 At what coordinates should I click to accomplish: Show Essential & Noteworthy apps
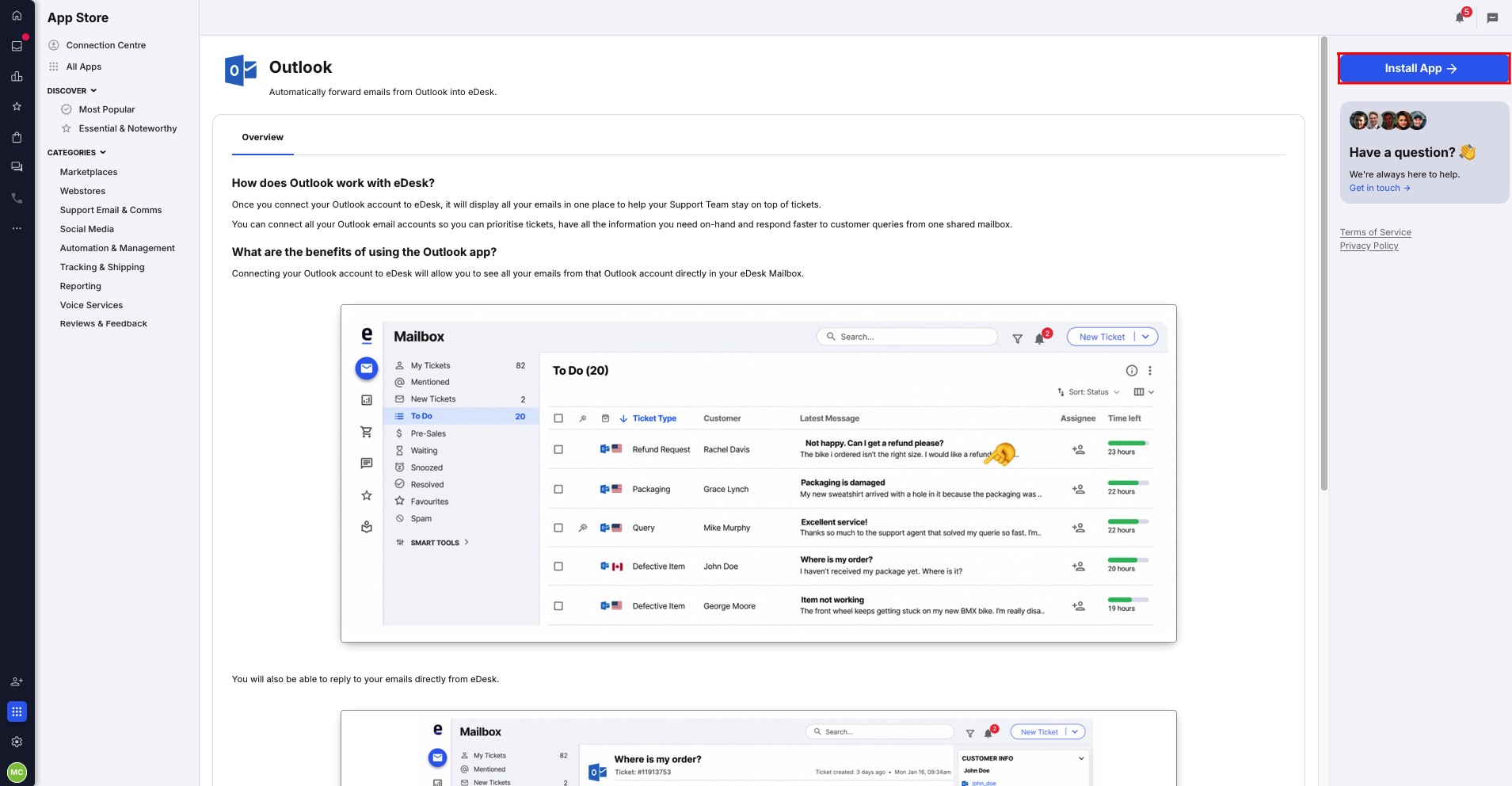(128, 128)
